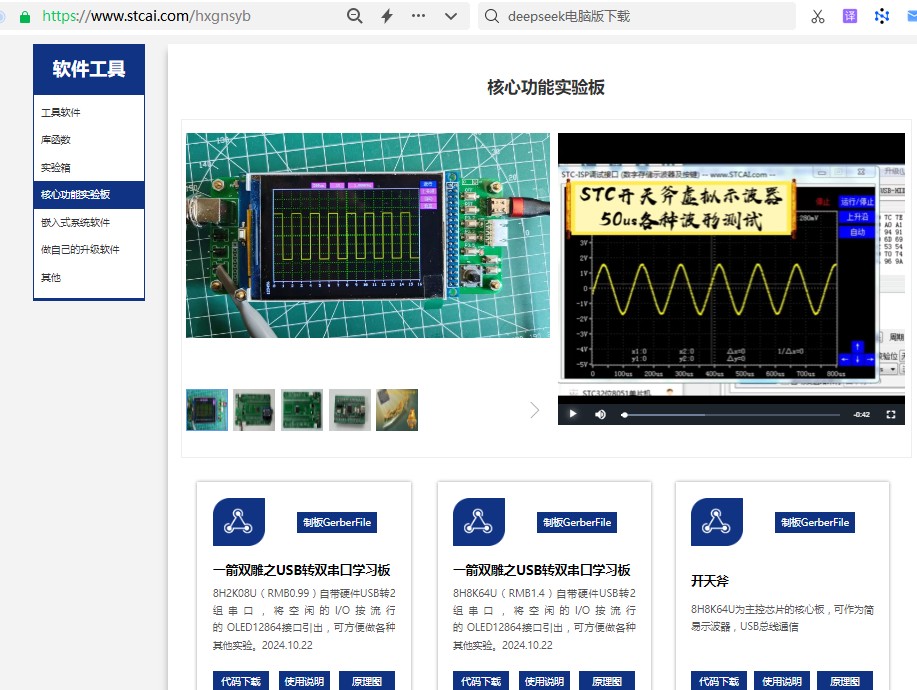Image resolution: width=917 pixels, height=690 pixels.
Task: Open 制板GerberFile on the 8H2K08U card
Action: (x=337, y=522)
